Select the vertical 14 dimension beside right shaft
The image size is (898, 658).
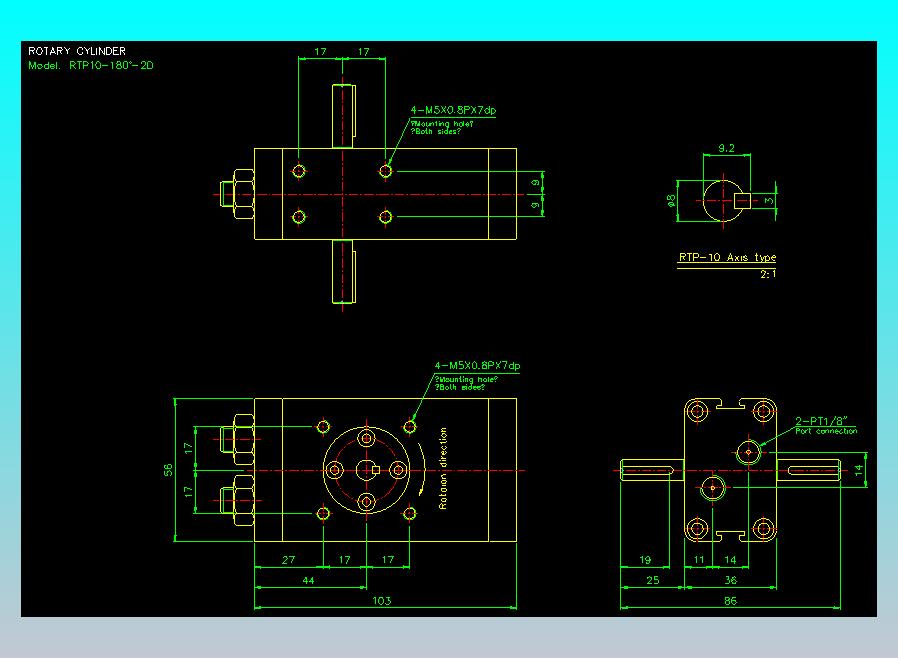[x=858, y=470]
